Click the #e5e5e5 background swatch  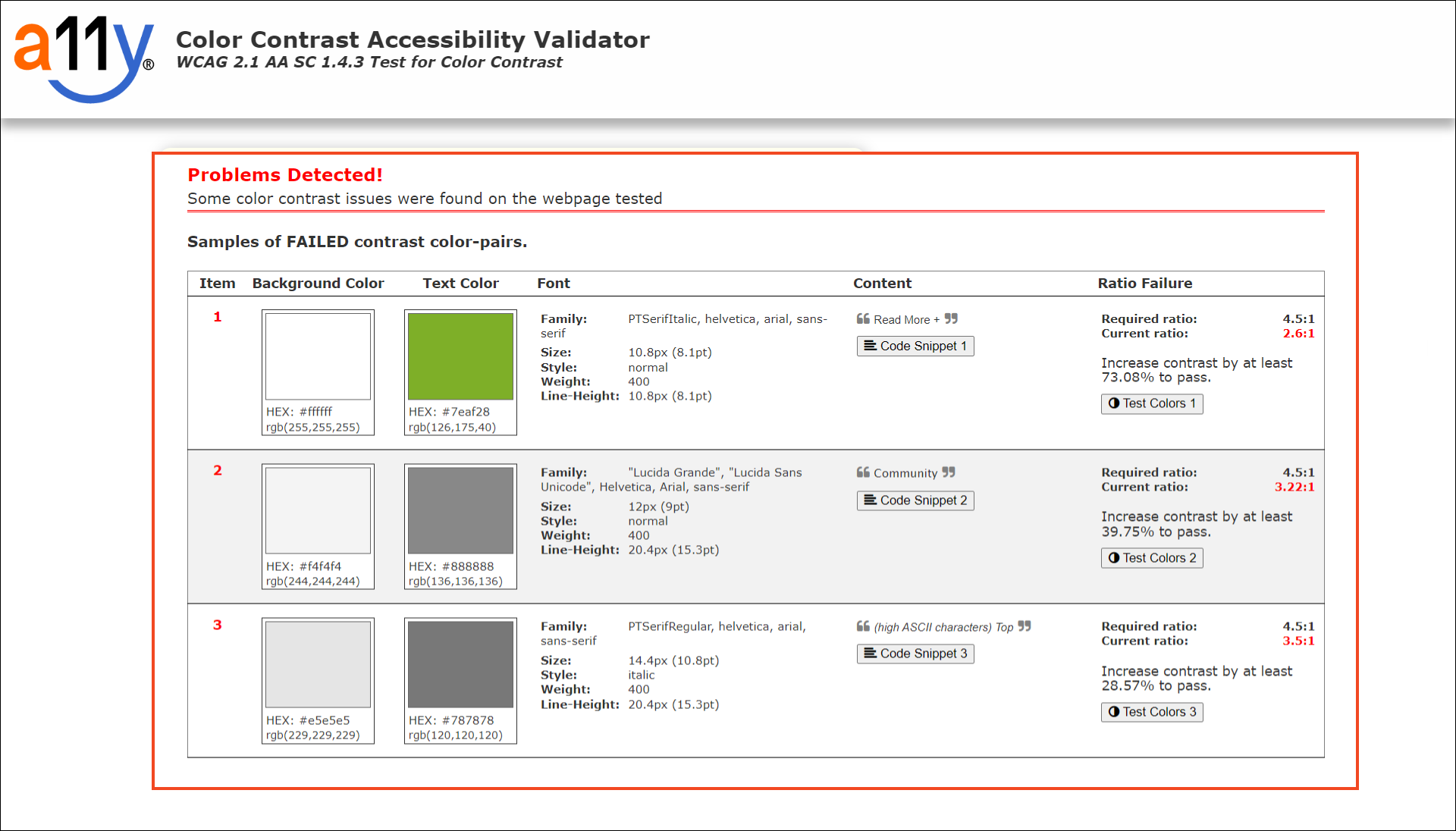coord(318,664)
